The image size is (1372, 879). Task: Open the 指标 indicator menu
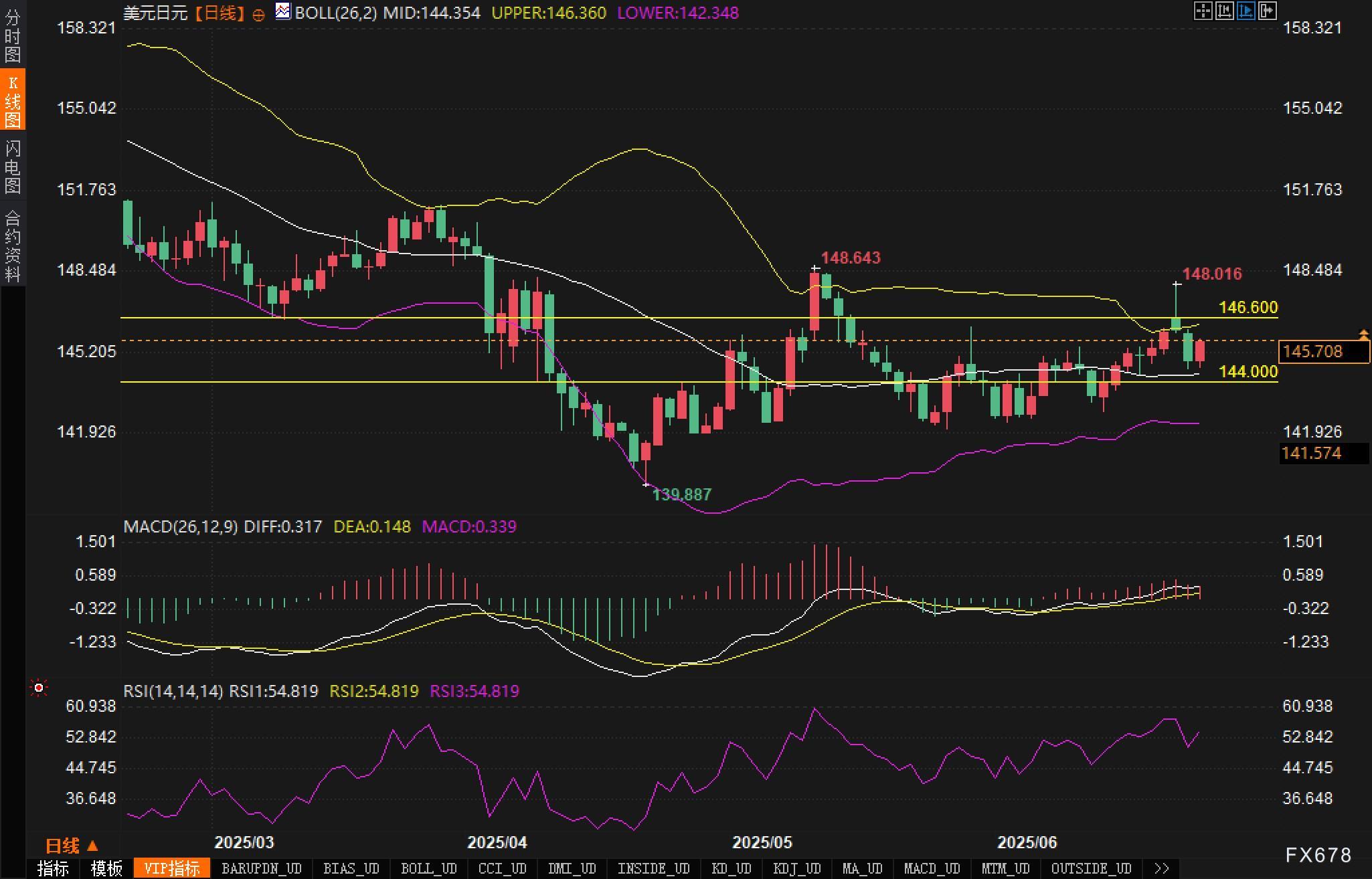point(53,868)
